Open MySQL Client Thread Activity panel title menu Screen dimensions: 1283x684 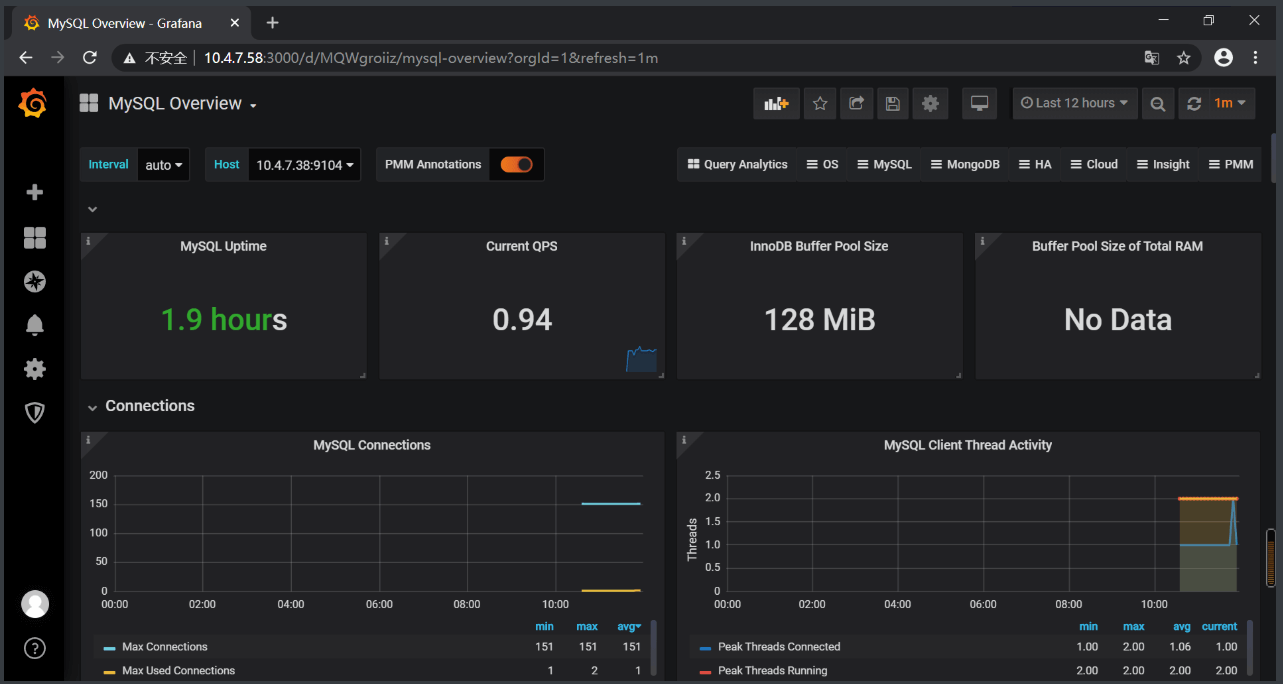968,445
